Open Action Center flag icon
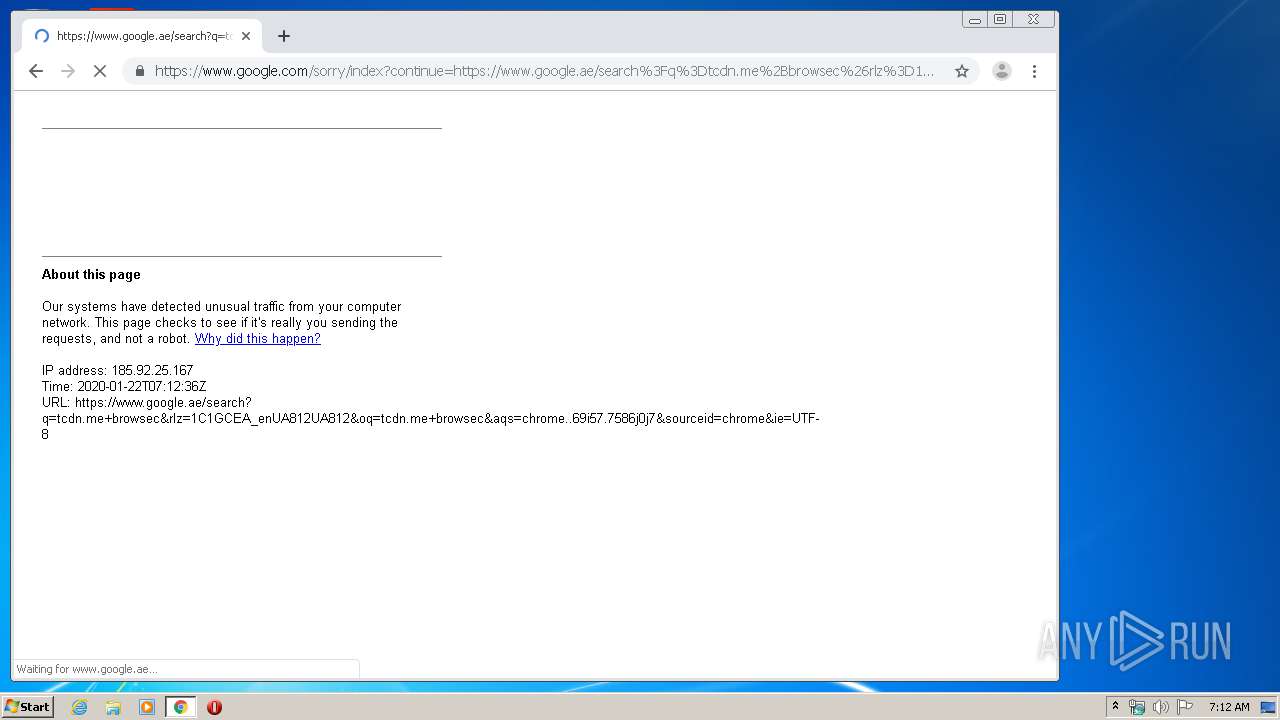1280x720 pixels. pyautogui.click(x=1185, y=707)
